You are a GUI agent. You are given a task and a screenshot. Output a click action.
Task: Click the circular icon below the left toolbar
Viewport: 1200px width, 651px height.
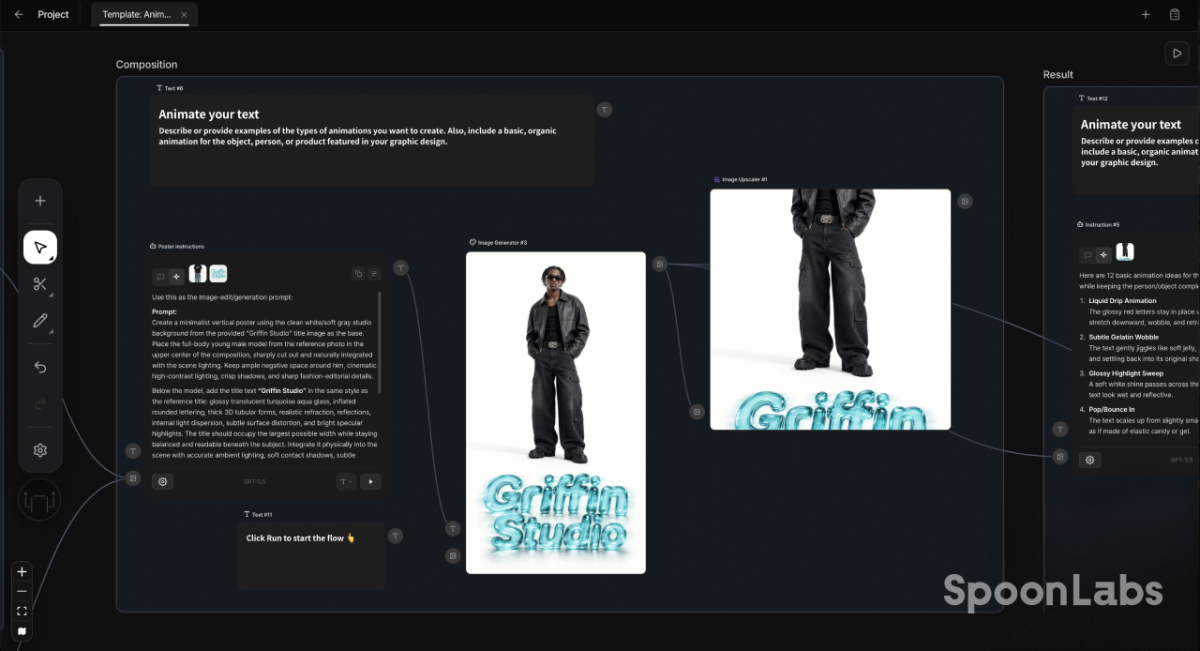tap(40, 500)
